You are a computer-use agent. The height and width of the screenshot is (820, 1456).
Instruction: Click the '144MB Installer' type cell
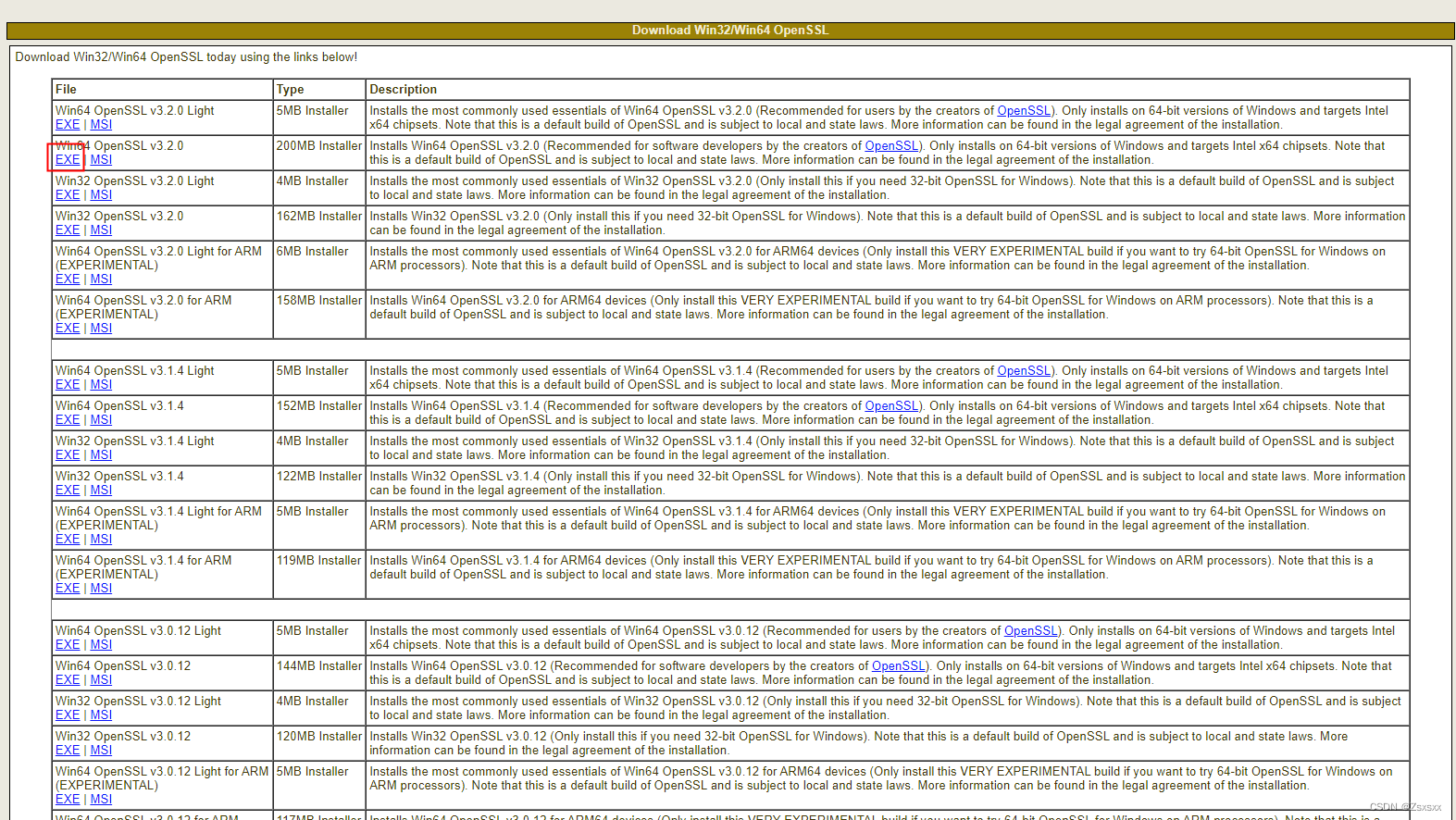click(319, 673)
